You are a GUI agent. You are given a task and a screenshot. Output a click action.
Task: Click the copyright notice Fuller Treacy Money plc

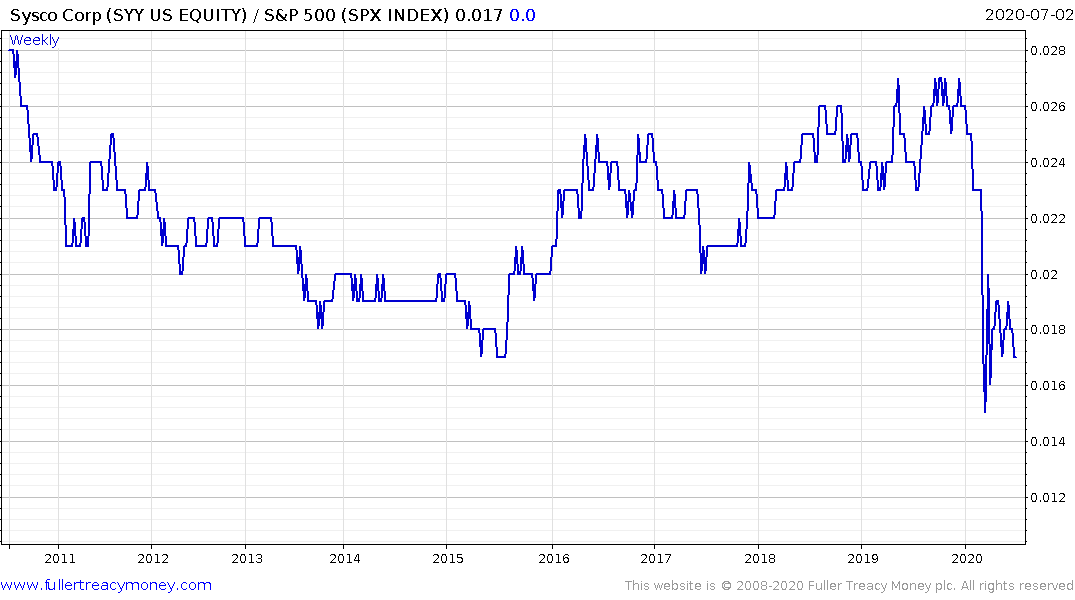849,586
